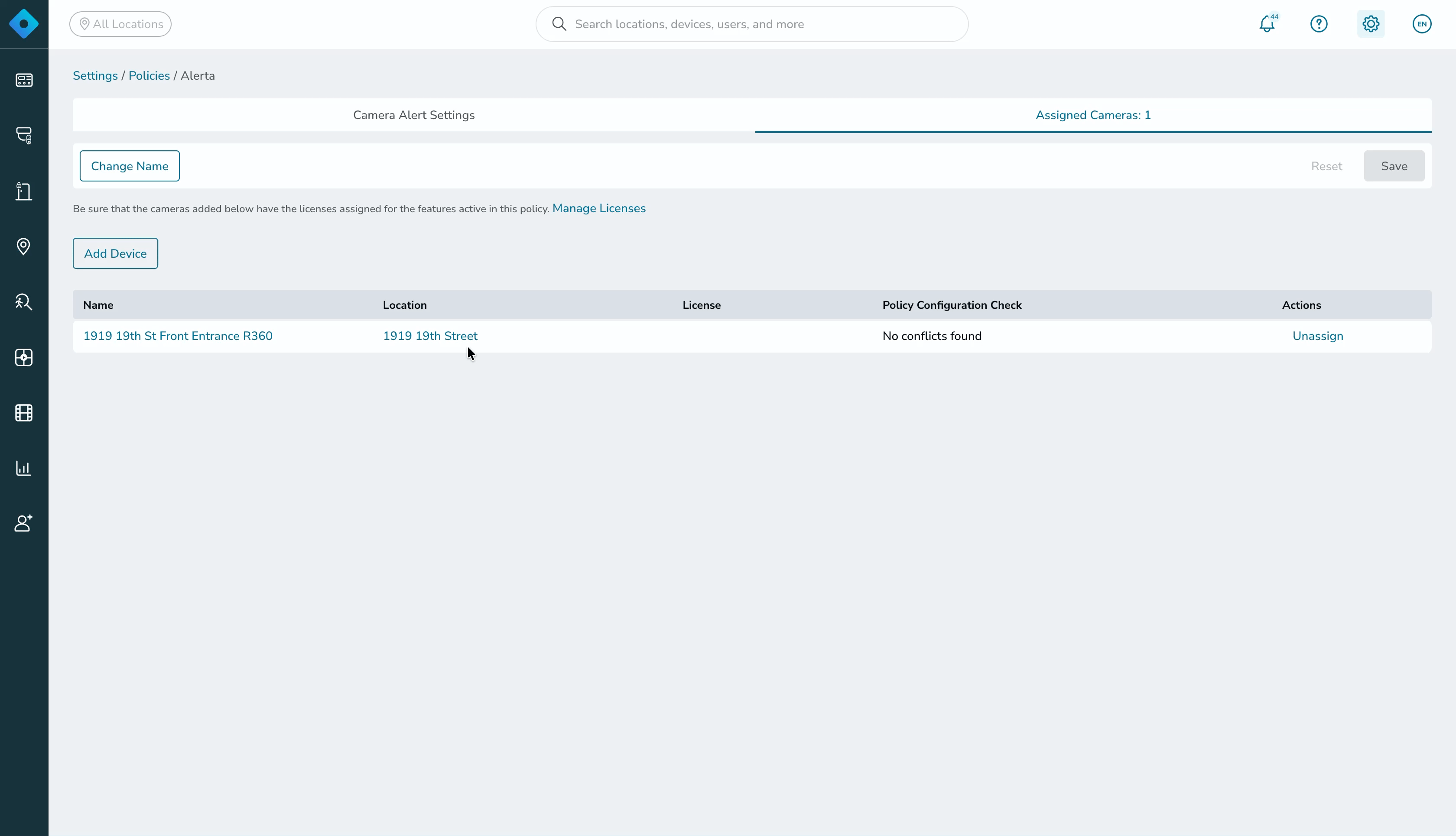
Task: Open the map pin icon in sidebar
Action: coord(23,246)
